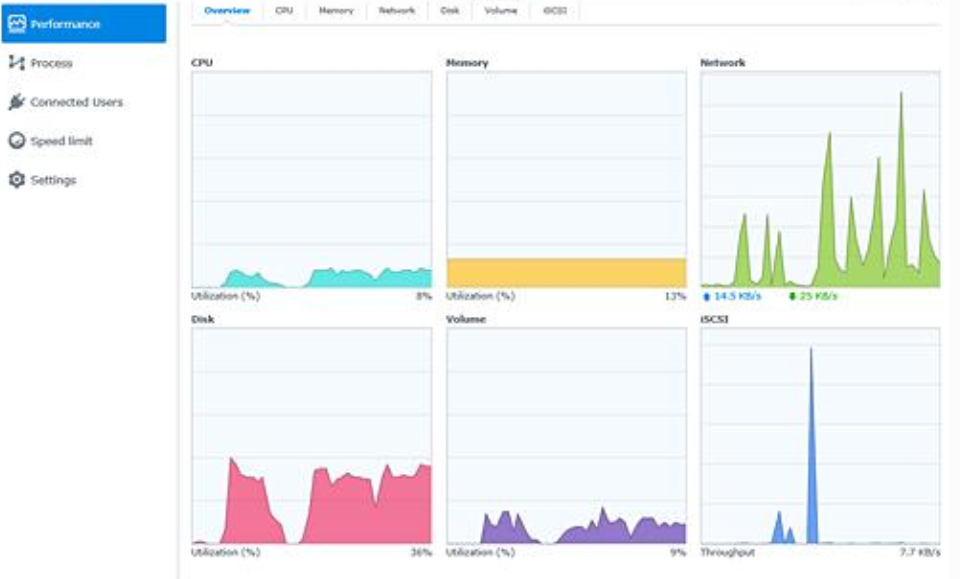Click the blue upload arrow icon under Network
Image resolution: width=960 pixels, height=579 pixels.
(x=707, y=296)
